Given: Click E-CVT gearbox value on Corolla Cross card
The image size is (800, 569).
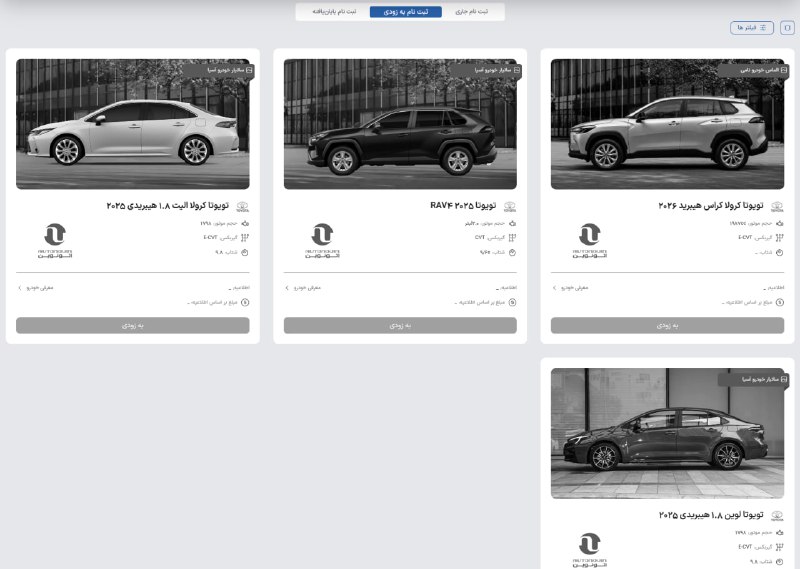Looking at the screenshot, I should 745,238.
